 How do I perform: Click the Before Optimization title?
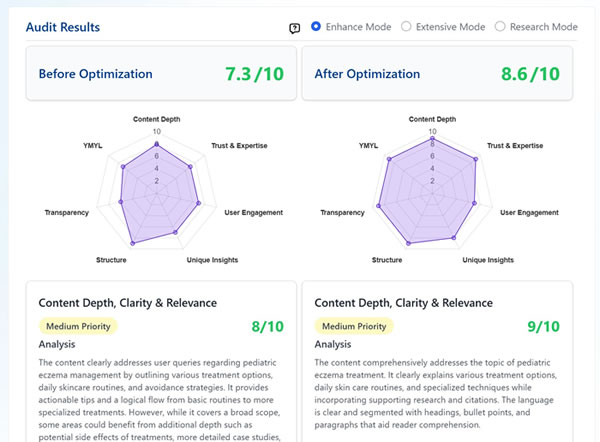tap(96, 74)
